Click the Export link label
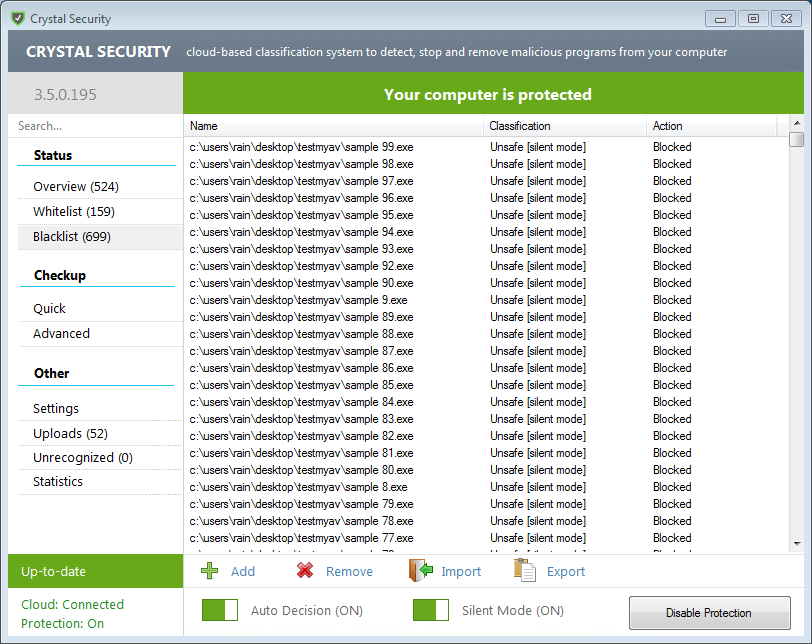Screen dimensions: 812x644 point(566,572)
